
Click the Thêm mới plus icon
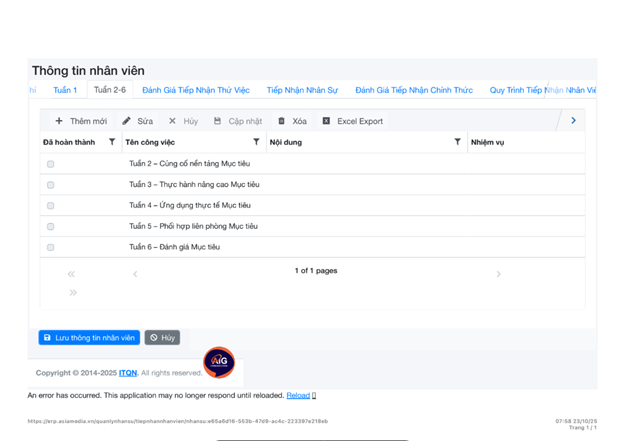coord(59,121)
